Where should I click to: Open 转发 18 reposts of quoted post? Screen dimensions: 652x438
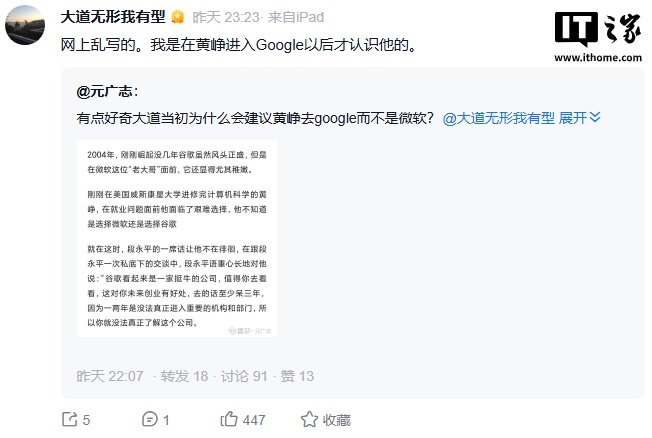coord(183,376)
